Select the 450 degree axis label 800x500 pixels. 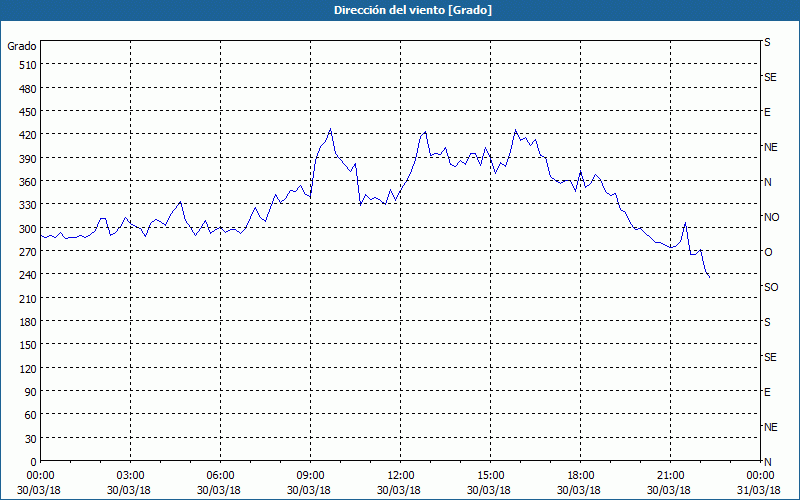click(28, 112)
